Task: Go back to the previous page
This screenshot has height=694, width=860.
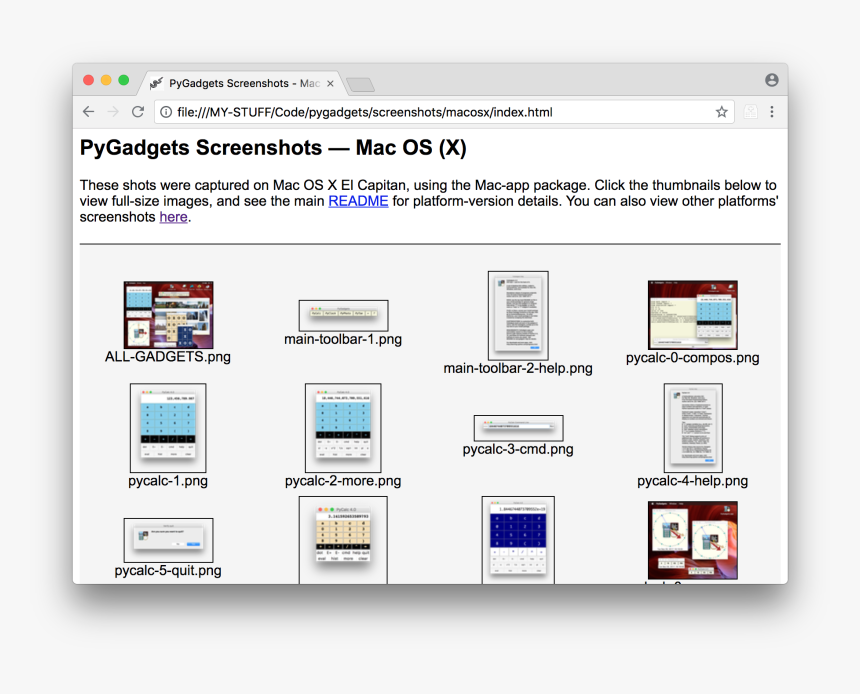Action: (x=88, y=112)
